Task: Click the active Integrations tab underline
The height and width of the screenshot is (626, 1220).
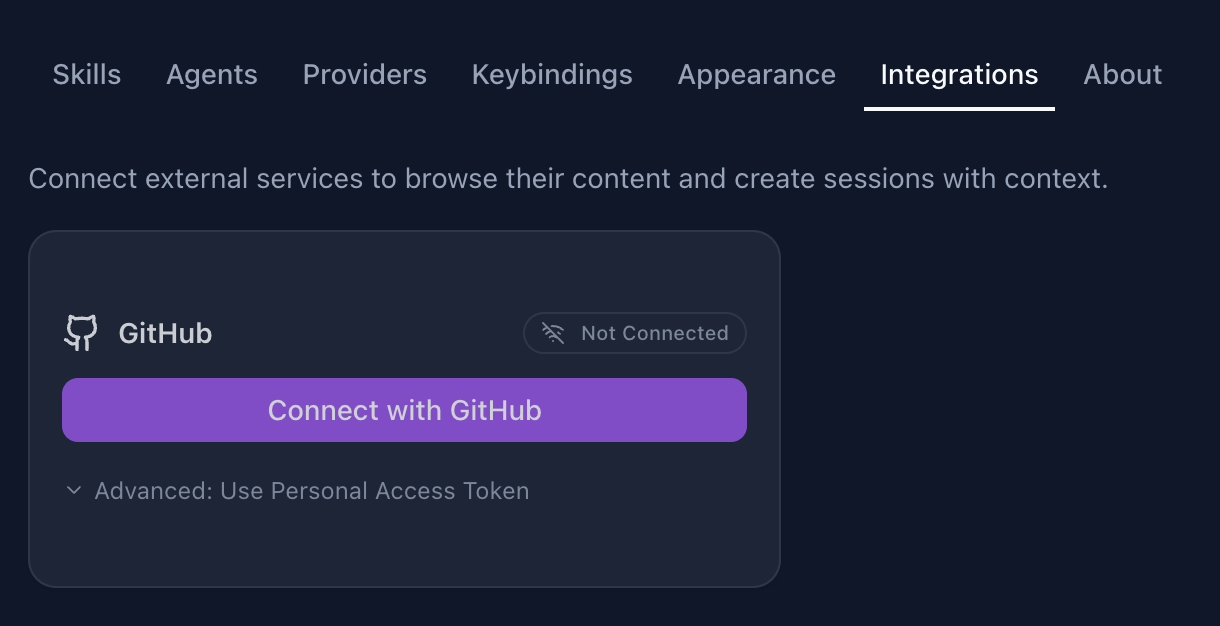Action: pyautogui.click(x=958, y=104)
